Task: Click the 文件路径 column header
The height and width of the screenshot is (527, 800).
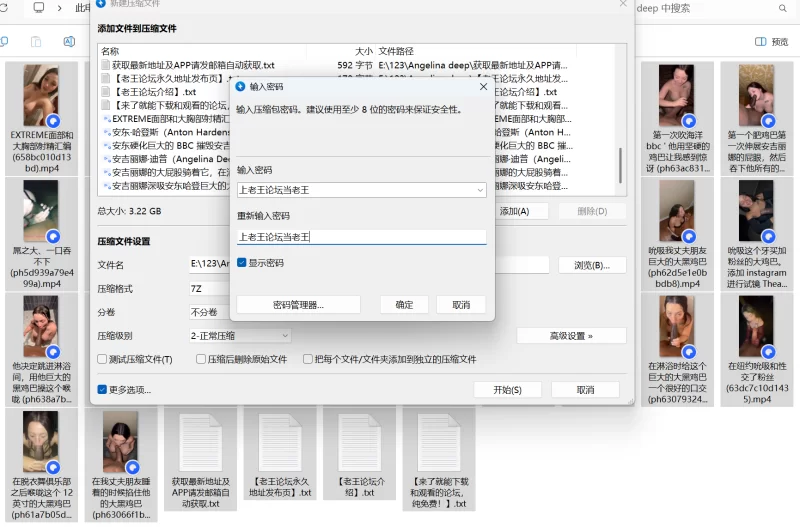Action: (x=396, y=51)
